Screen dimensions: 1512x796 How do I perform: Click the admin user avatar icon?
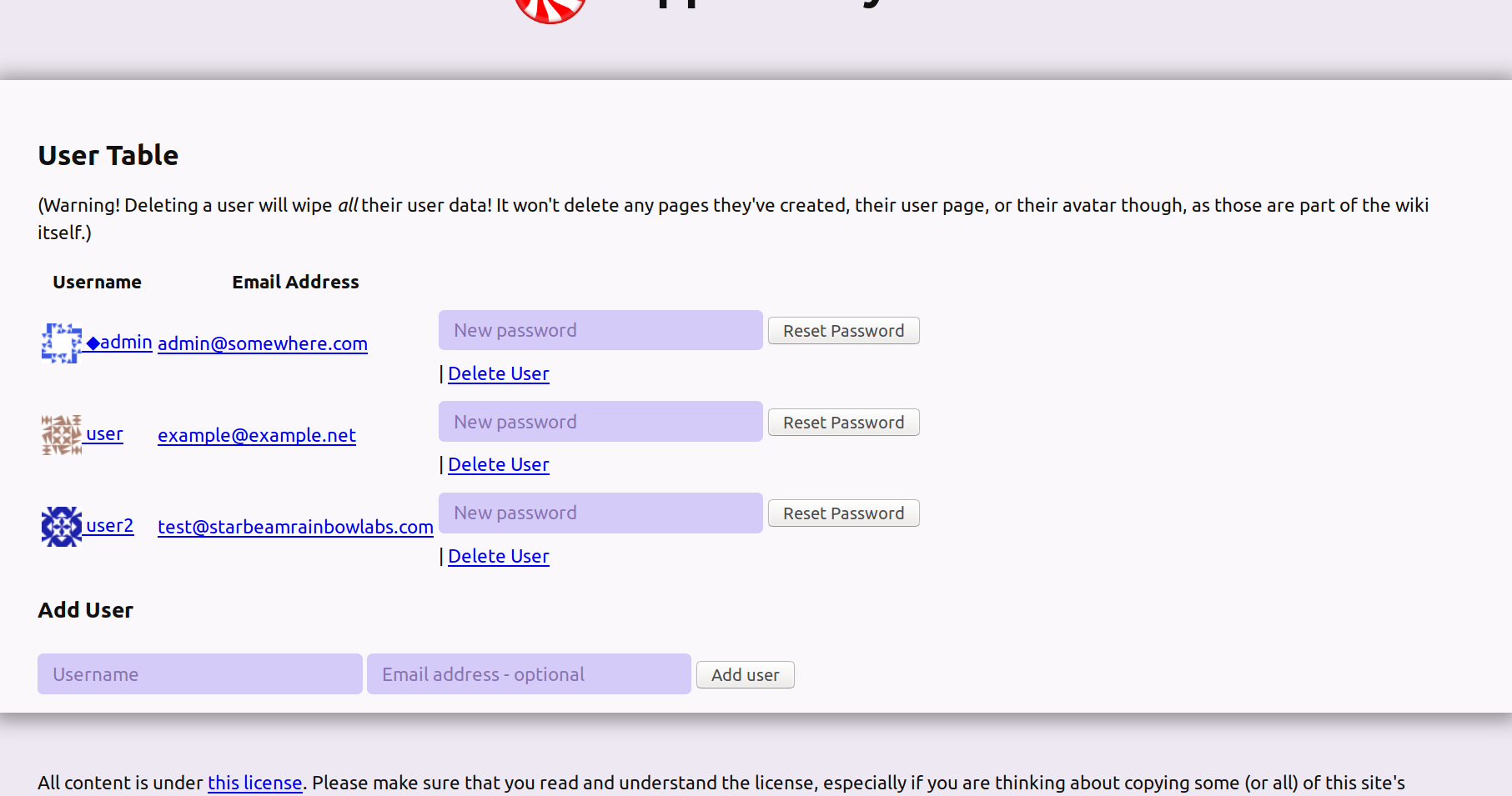[61, 343]
